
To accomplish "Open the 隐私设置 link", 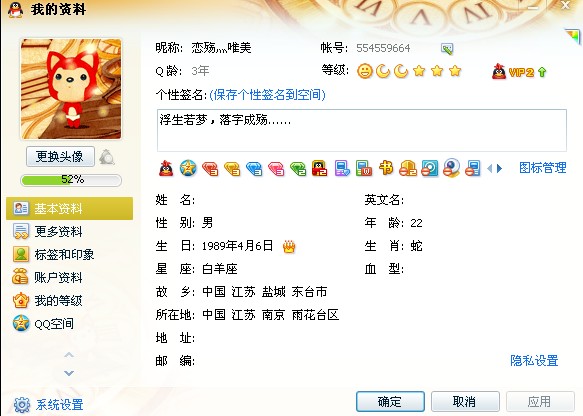I will 534,361.
